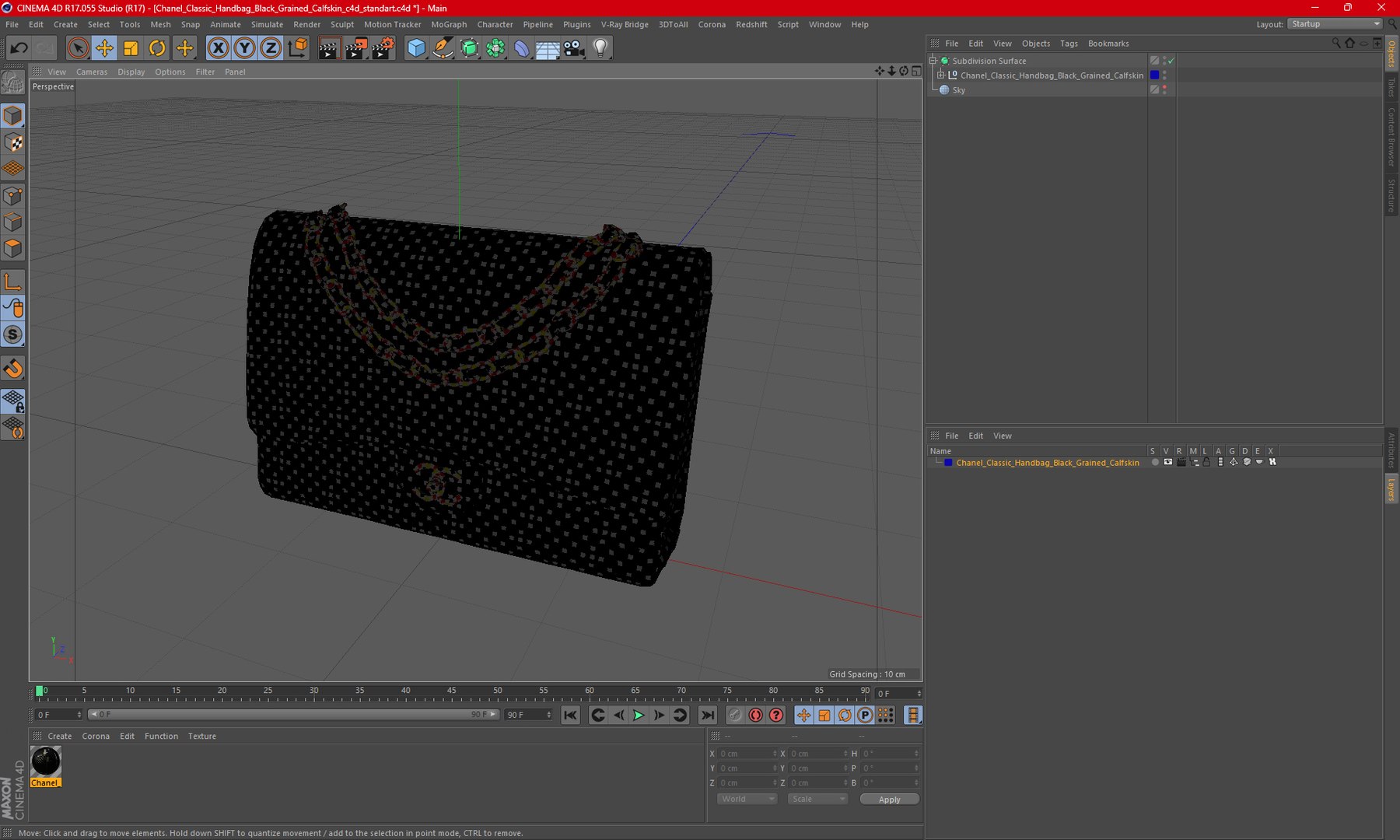Open the viewport Cameras menu
1400x840 pixels.
pos(92,72)
